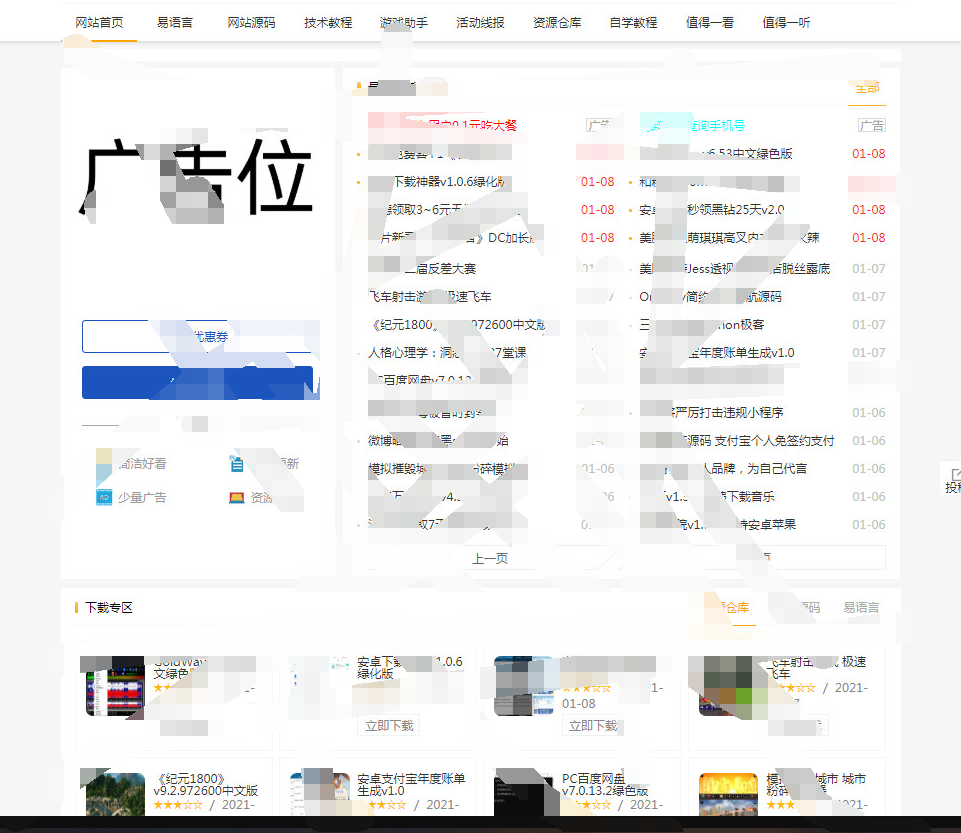Select 自学教程 in top navigation
Screen dimensions: 961x833
[633, 22]
